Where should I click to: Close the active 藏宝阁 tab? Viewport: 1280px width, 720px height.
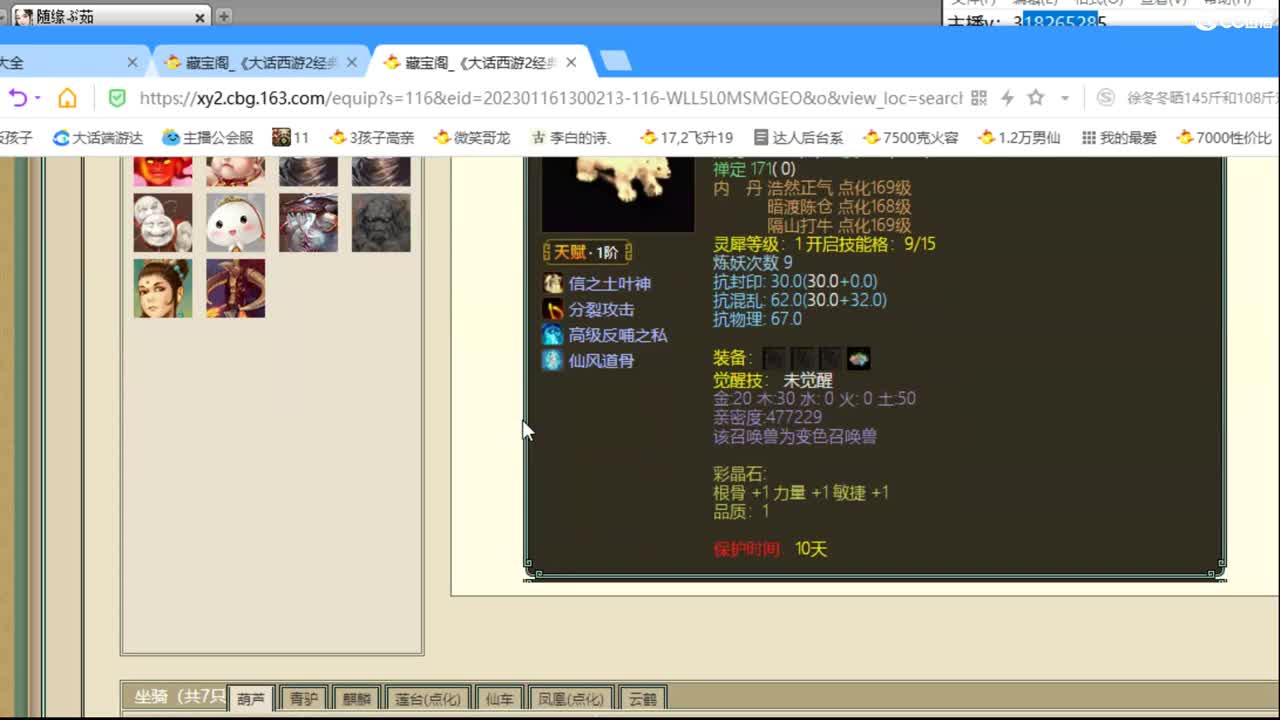pos(571,62)
